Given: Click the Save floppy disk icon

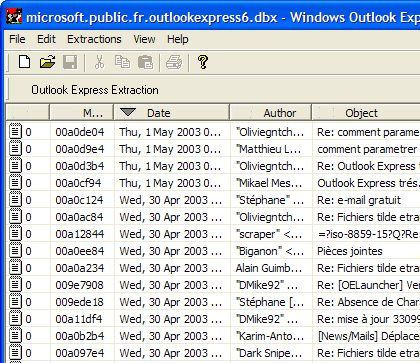Looking at the screenshot, I should [x=70, y=62].
